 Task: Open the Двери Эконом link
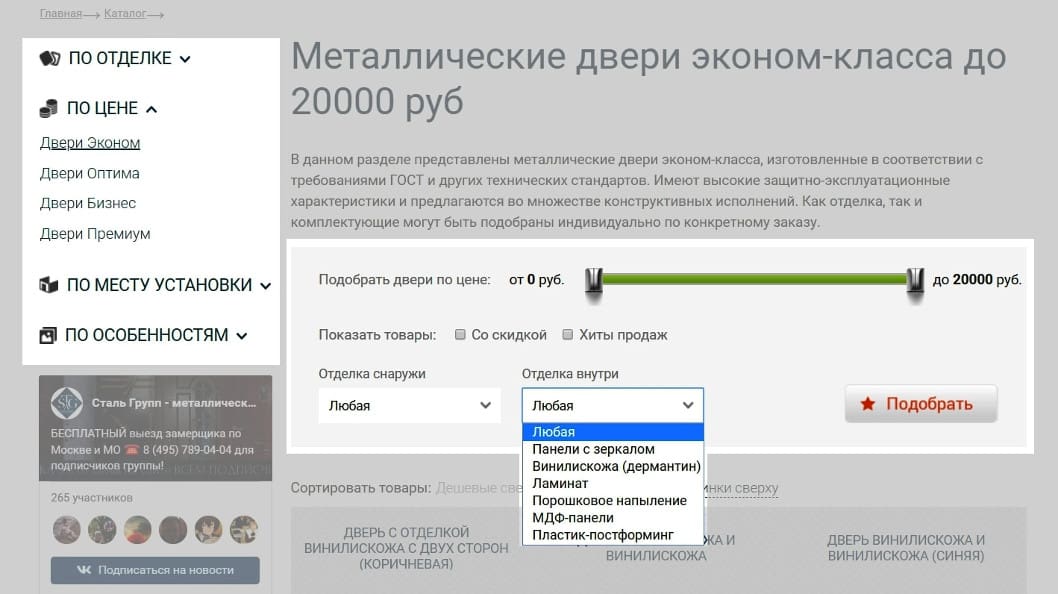tap(87, 142)
